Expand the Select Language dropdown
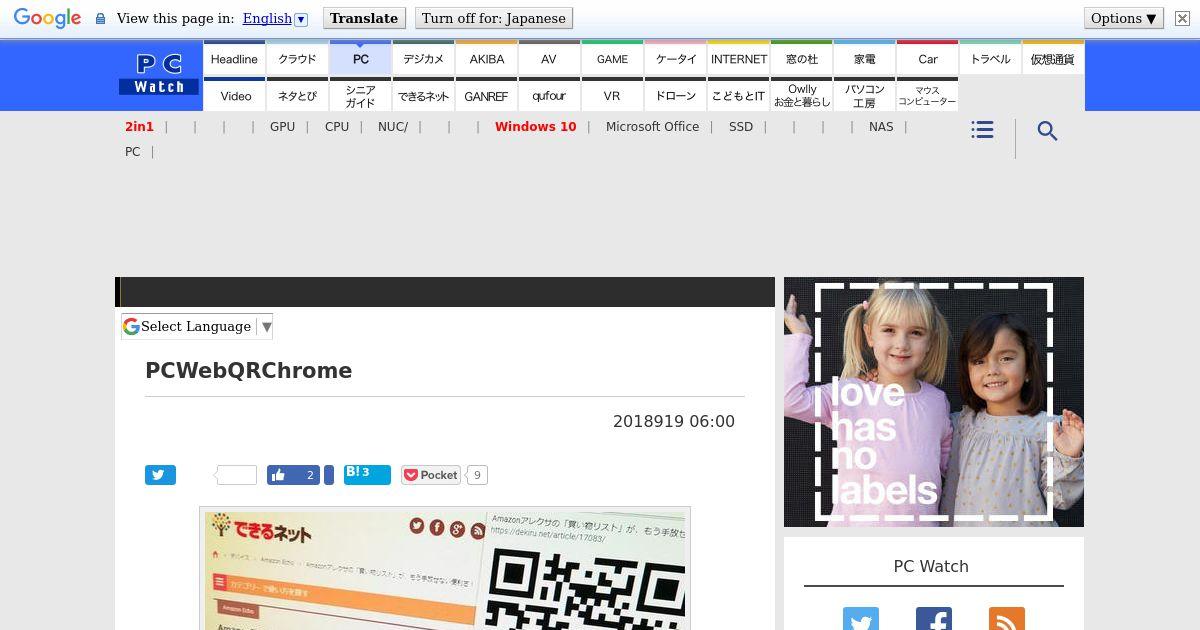The width and height of the screenshot is (1200, 630). point(197,326)
